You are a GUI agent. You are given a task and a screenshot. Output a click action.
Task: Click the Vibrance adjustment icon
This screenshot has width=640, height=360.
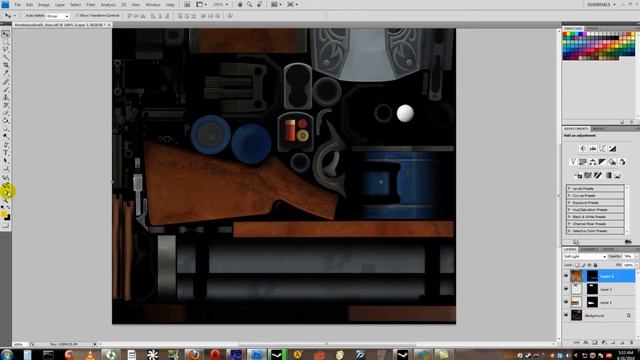[x=573, y=162]
